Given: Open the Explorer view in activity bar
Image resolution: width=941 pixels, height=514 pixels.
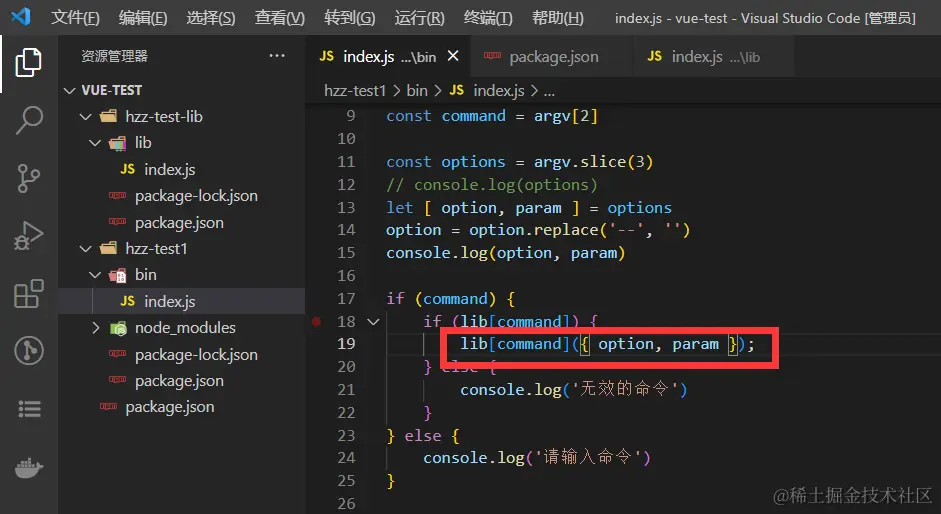Looking at the screenshot, I should pos(28,62).
